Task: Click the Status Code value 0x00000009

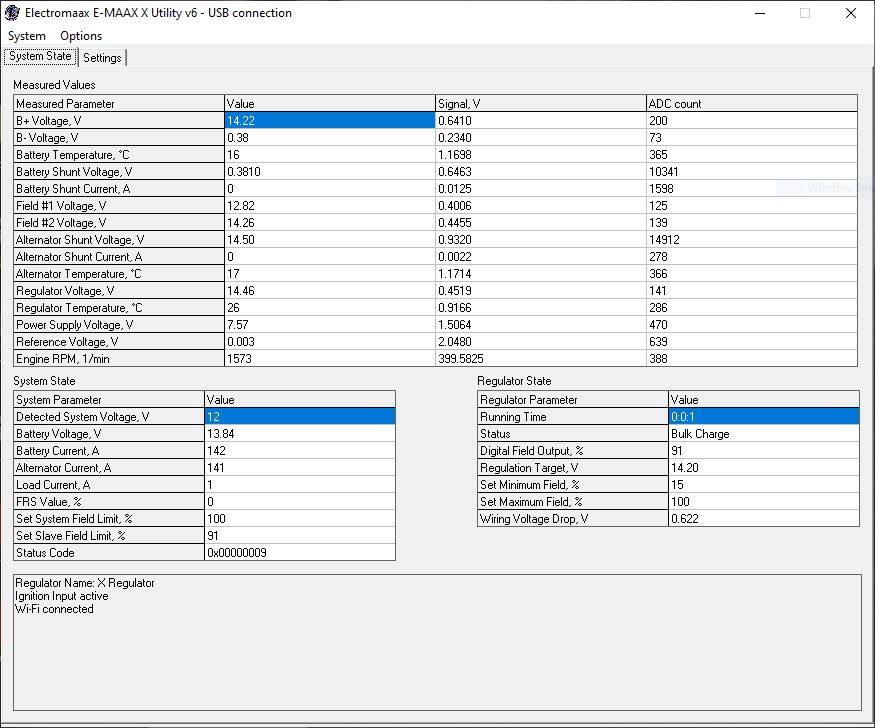Action: click(299, 553)
